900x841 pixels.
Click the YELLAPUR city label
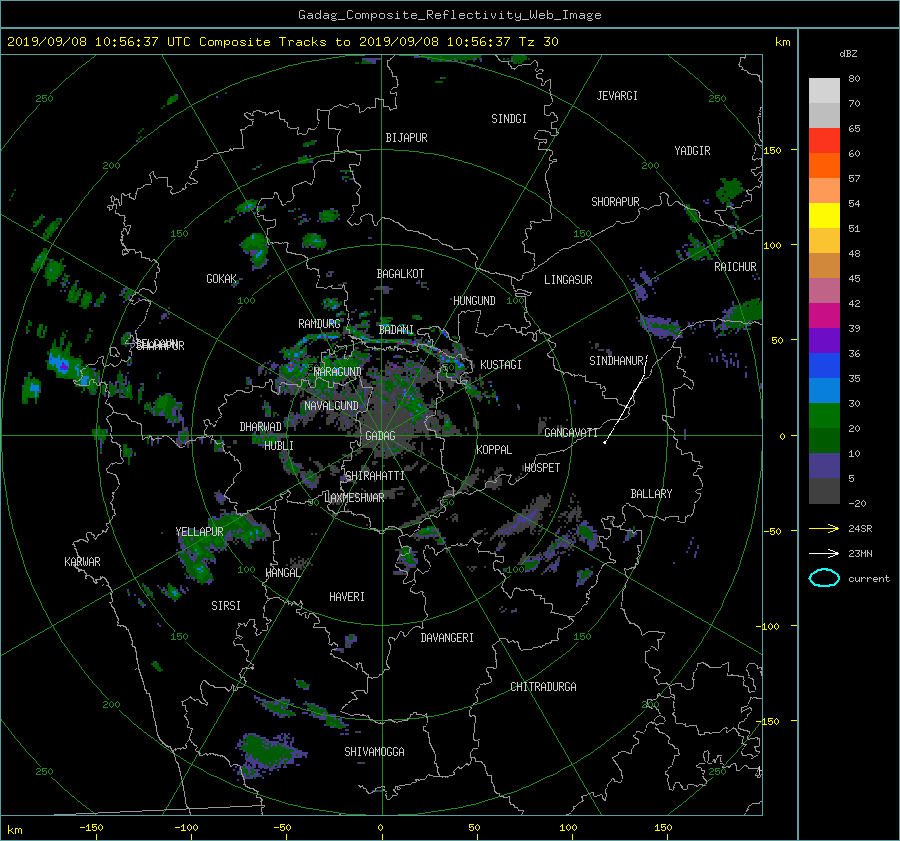coord(199,532)
